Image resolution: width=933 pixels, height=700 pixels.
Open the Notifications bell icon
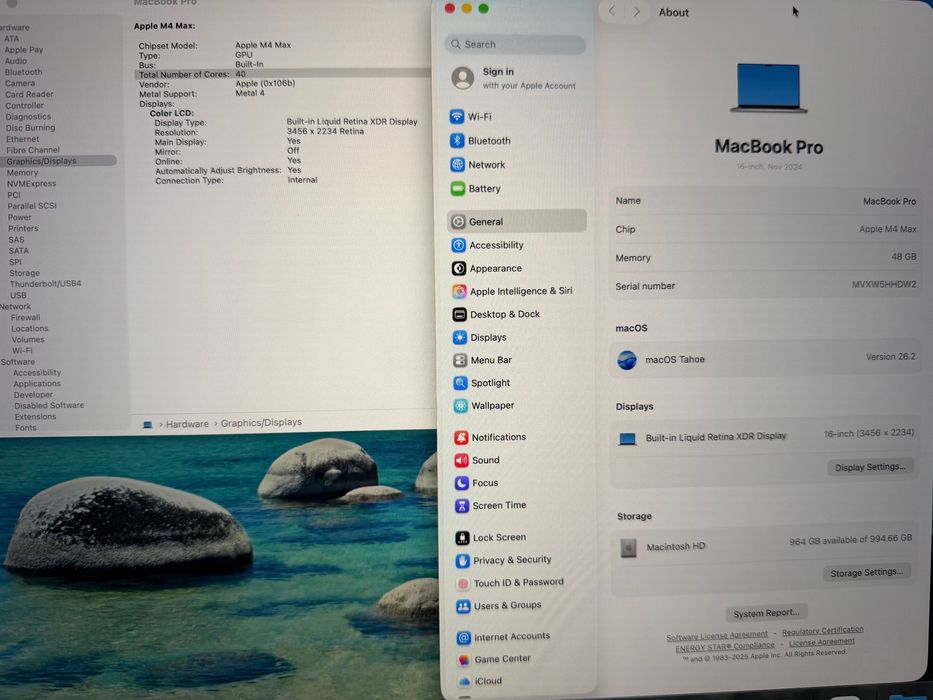461,438
